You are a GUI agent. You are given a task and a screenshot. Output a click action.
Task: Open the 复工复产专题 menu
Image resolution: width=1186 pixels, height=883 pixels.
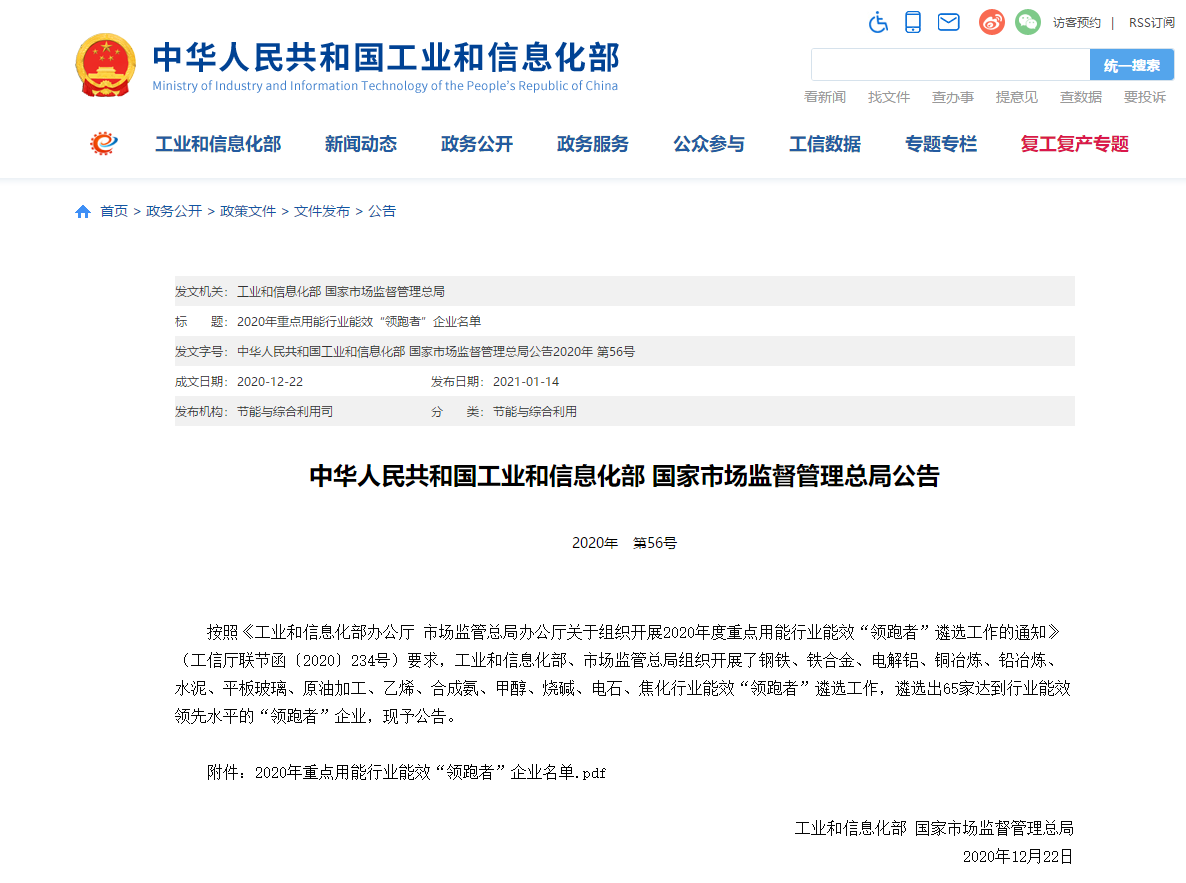(1074, 144)
